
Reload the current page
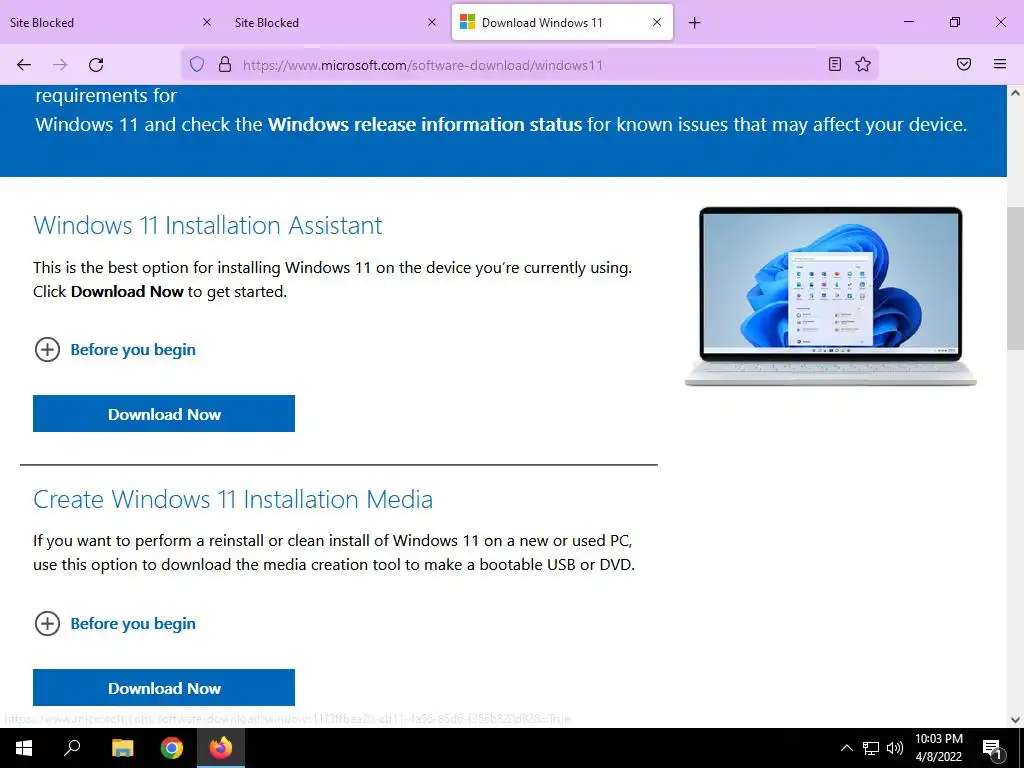coord(96,65)
